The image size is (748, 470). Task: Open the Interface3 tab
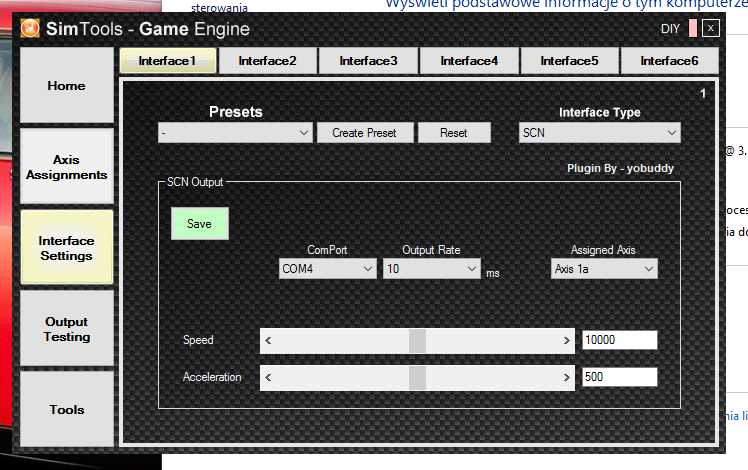pyautogui.click(x=368, y=61)
